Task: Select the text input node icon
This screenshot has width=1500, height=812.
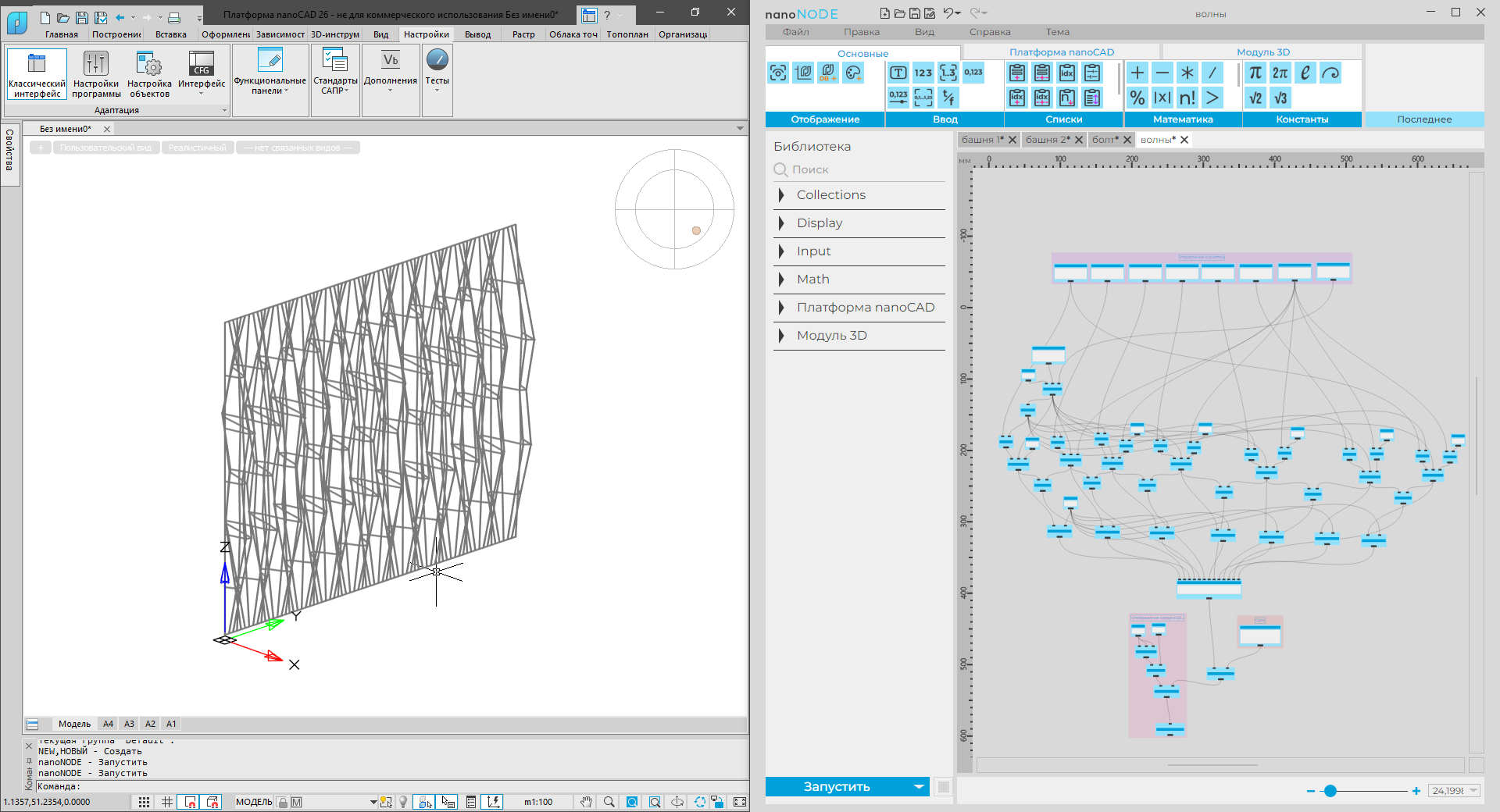Action: [898, 73]
